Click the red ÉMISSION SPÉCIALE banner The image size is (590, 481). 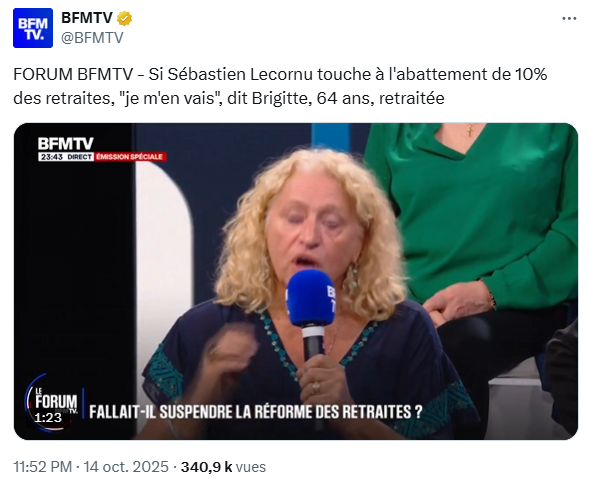point(130,157)
